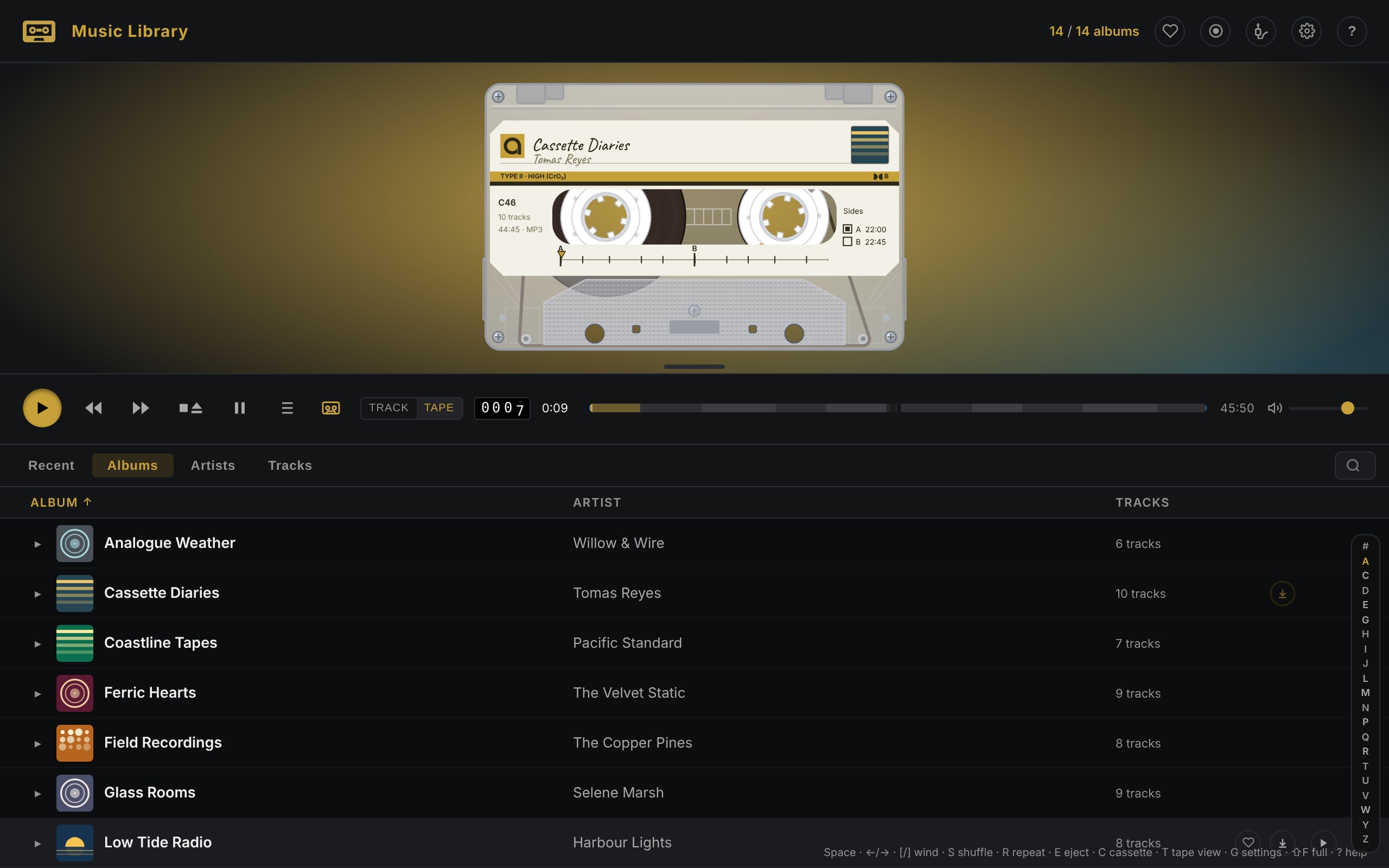
Task: Select Side B checkbox on cassette
Action: 847,242
